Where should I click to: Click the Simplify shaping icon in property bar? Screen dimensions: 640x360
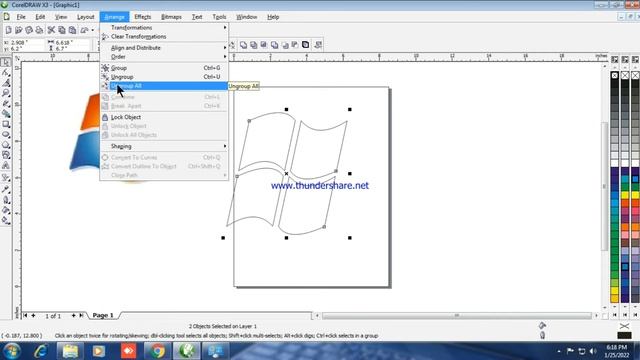274,45
